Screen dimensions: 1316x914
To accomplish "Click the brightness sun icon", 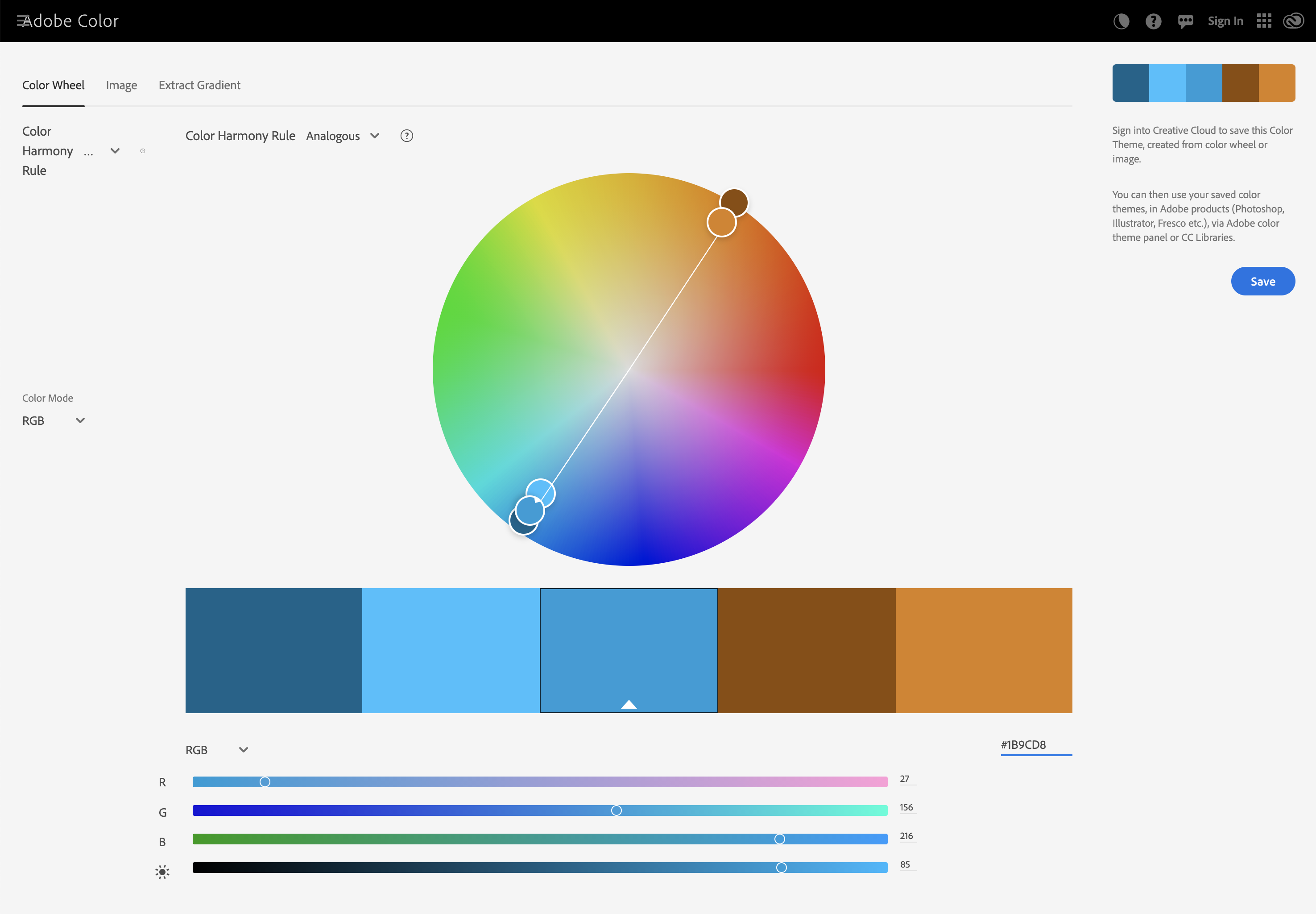I will point(162,872).
